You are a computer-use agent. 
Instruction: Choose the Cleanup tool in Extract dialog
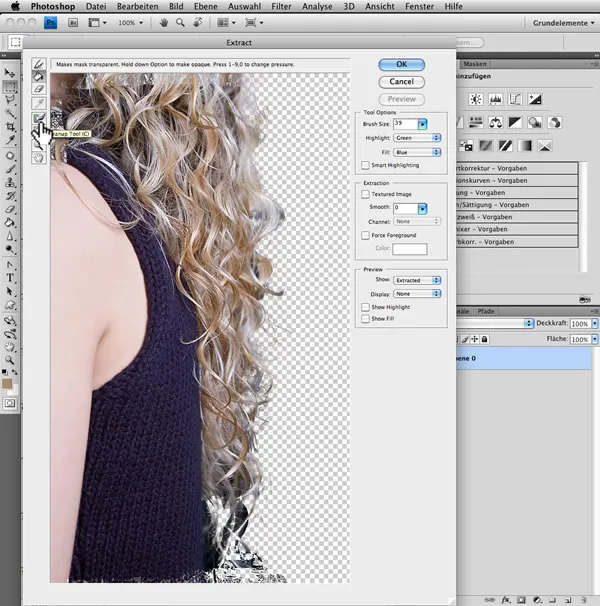tap(39, 117)
